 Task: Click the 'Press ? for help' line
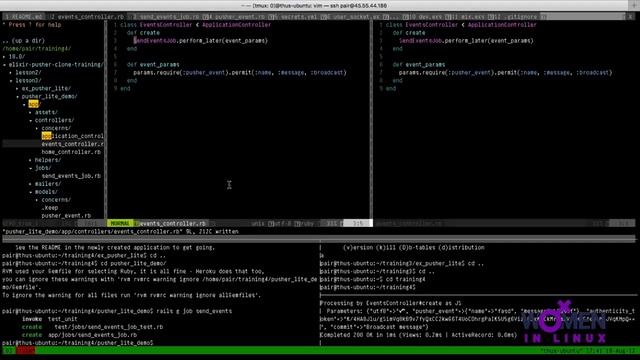(32, 24)
